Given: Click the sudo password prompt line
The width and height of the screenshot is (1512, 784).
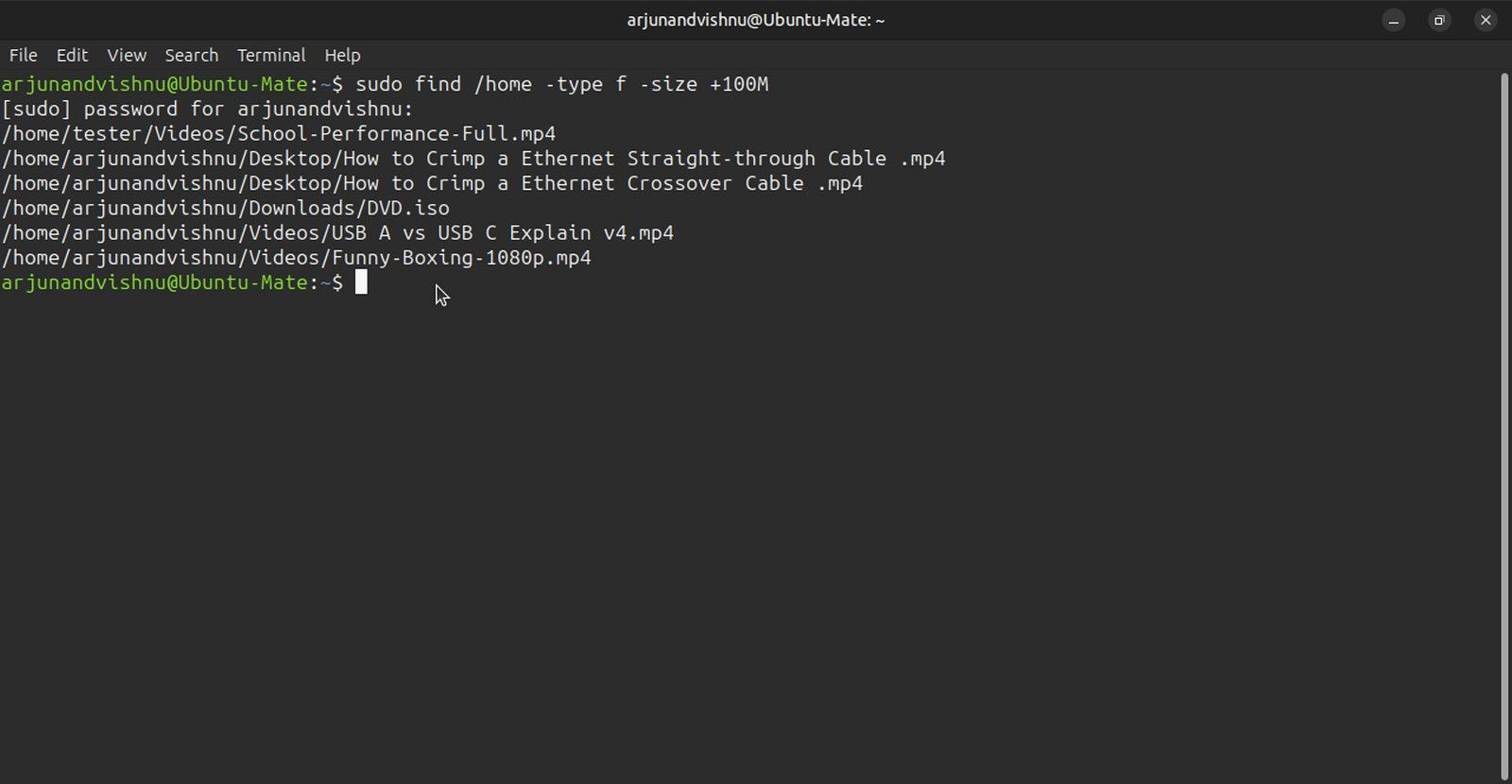Looking at the screenshot, I should [208, 109].
